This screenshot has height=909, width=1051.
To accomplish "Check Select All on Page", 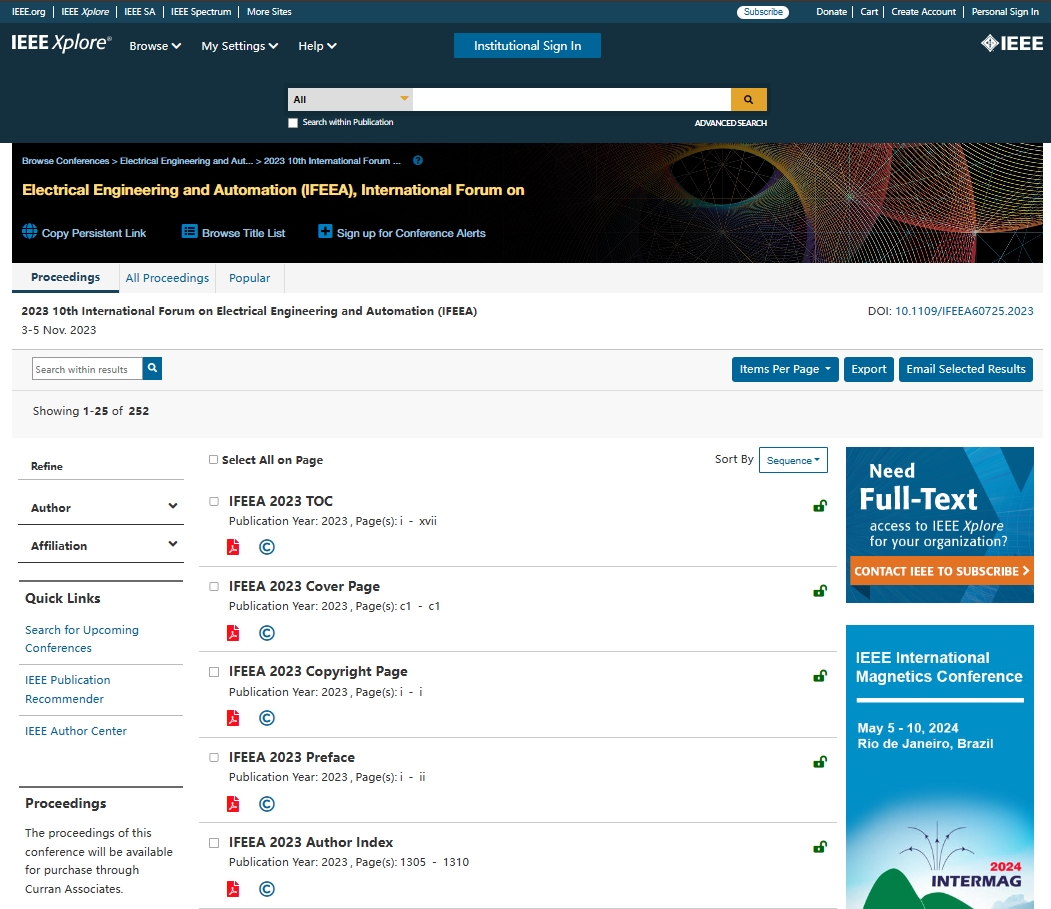I will pos(213,459).
